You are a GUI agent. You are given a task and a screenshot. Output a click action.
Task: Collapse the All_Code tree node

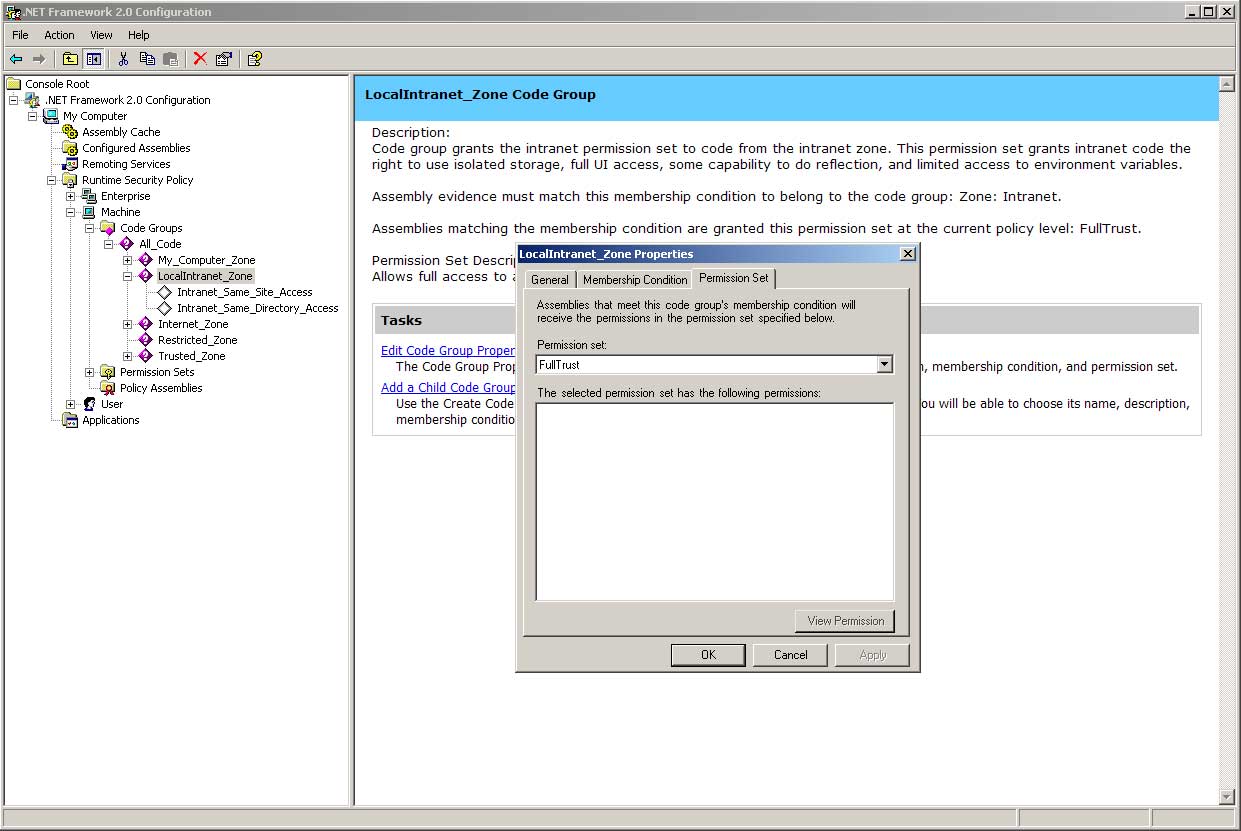pyautogui.click(x=109, y=244)
